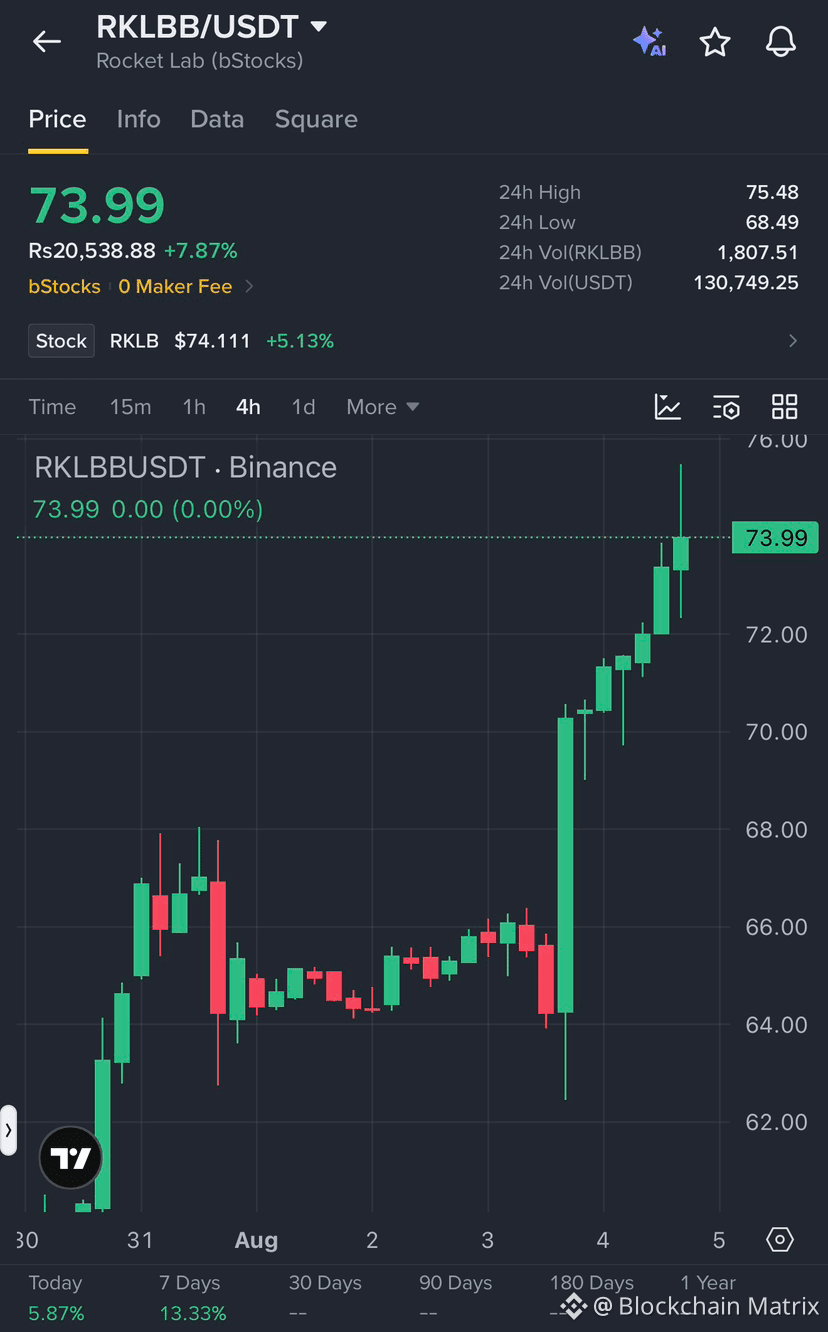Tap the 24h High value 75.48

[x=772, y=192]
